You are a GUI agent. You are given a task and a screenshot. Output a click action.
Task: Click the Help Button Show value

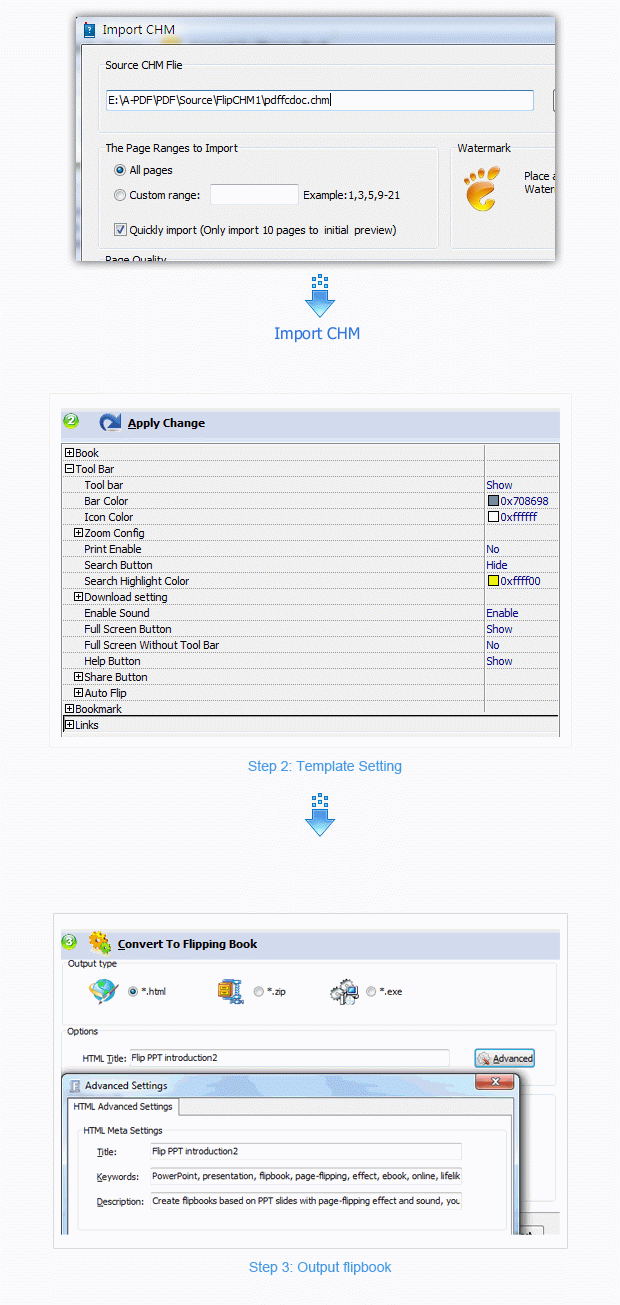(499, 661)
